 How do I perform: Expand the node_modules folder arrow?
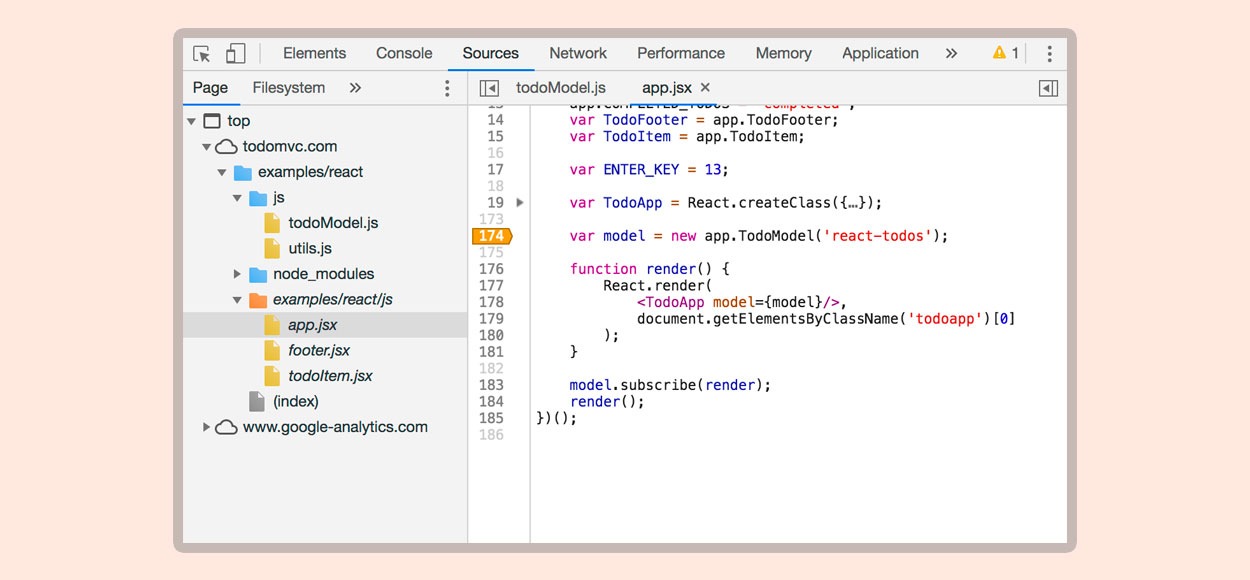pos(237,274)
